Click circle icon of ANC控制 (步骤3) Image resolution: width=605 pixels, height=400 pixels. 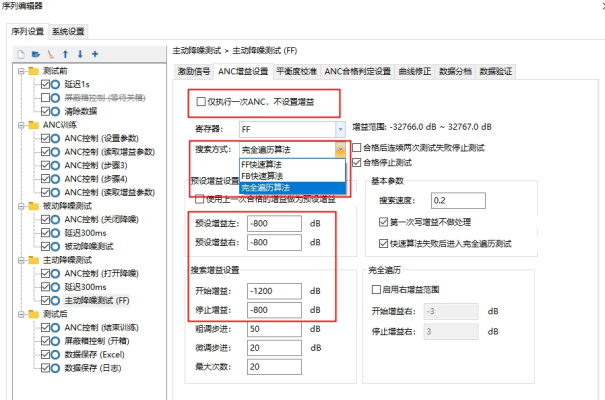[56, 165]
